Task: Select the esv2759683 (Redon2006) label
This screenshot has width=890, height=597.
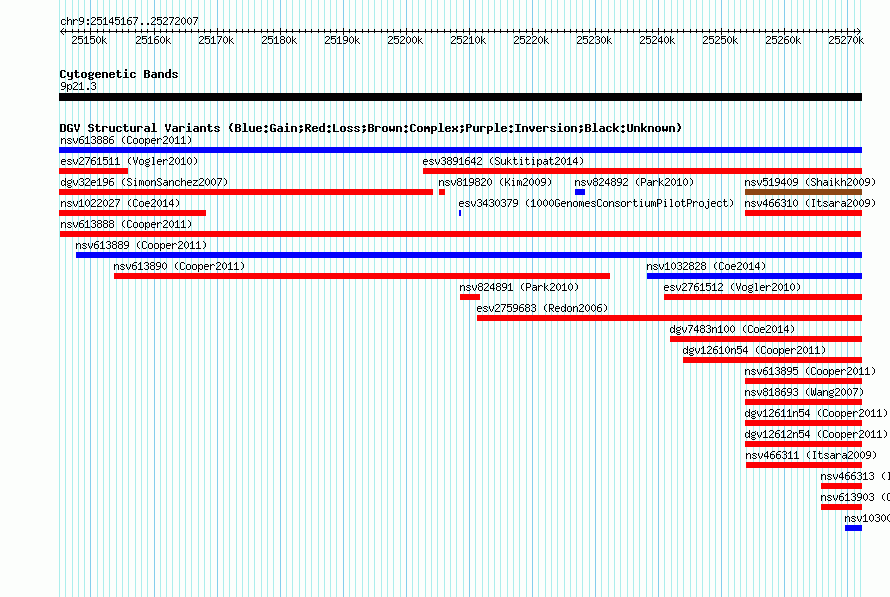Action: [542, 308]
